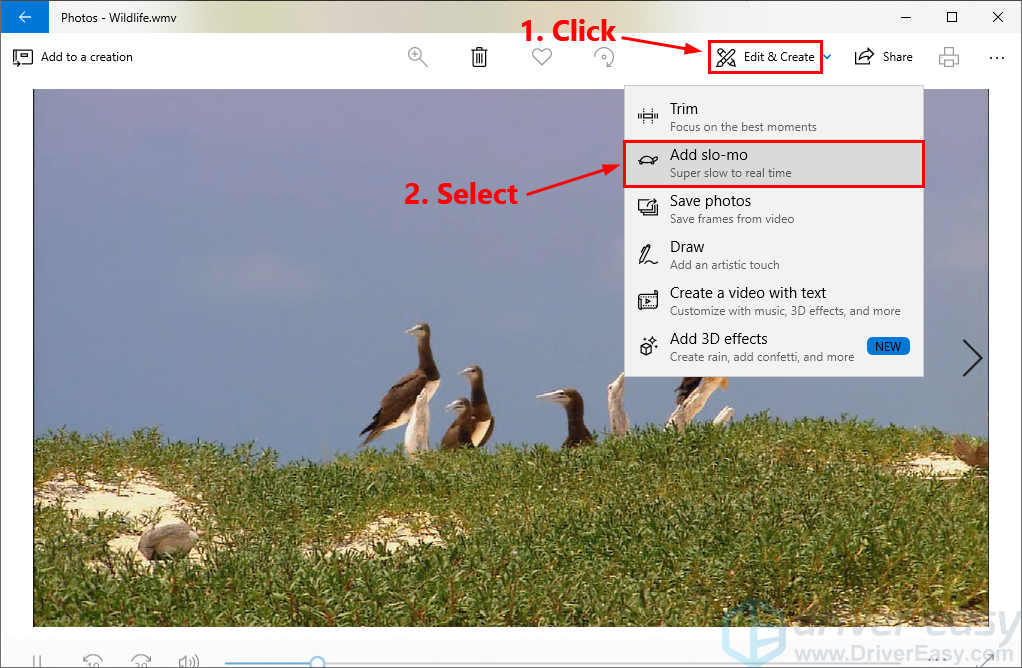Screen dimensions: 1022x668
Task: Click the video seek slider handle
Action: click(317, 662)
